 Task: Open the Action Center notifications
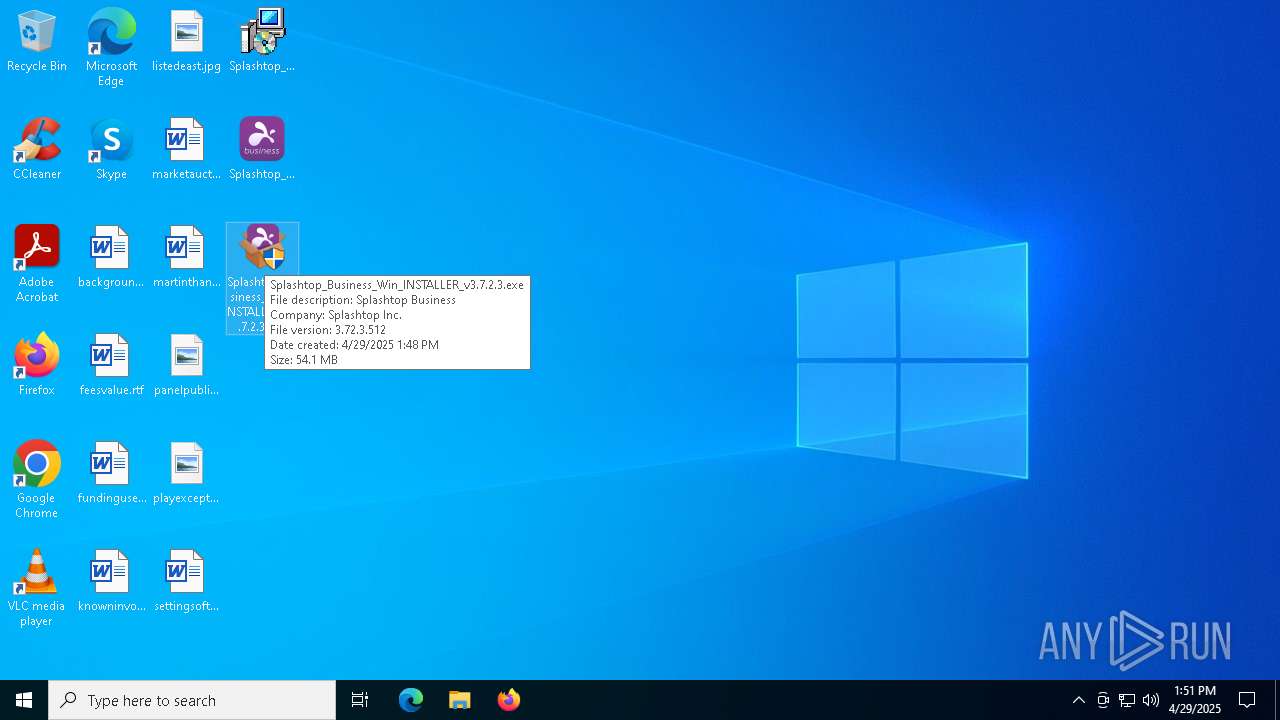1247,700
